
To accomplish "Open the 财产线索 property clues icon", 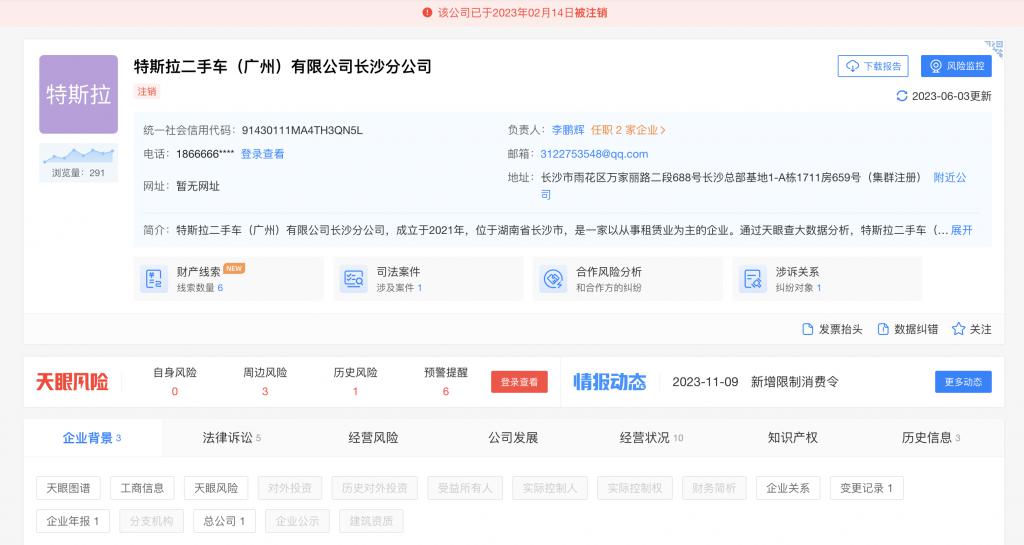I will pyautogui.click(x=154, y=279).
